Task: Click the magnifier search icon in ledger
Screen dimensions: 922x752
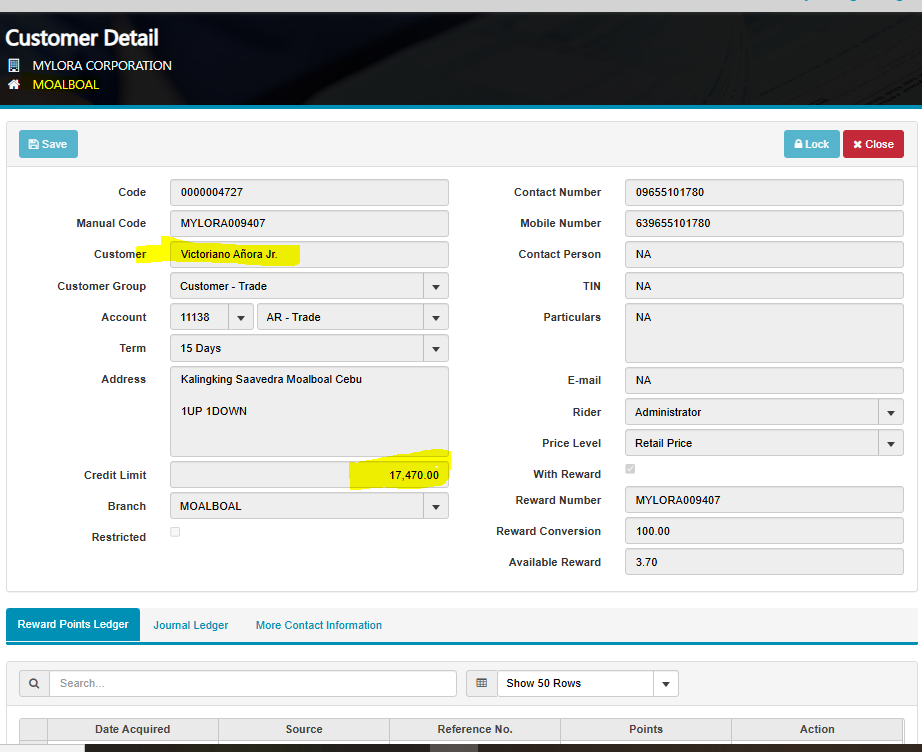Action: click(x=34, y=683)
